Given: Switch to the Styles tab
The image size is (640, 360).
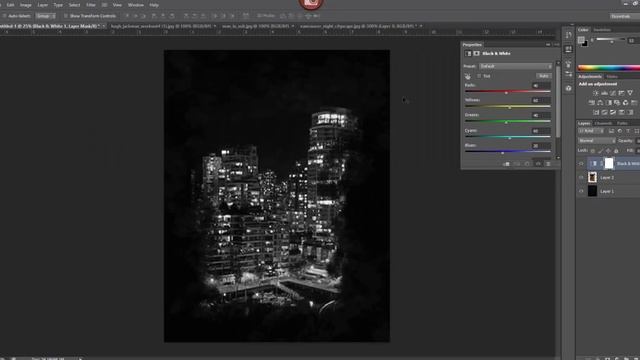Looking at the screenshot, I should [x=612, y=77].
